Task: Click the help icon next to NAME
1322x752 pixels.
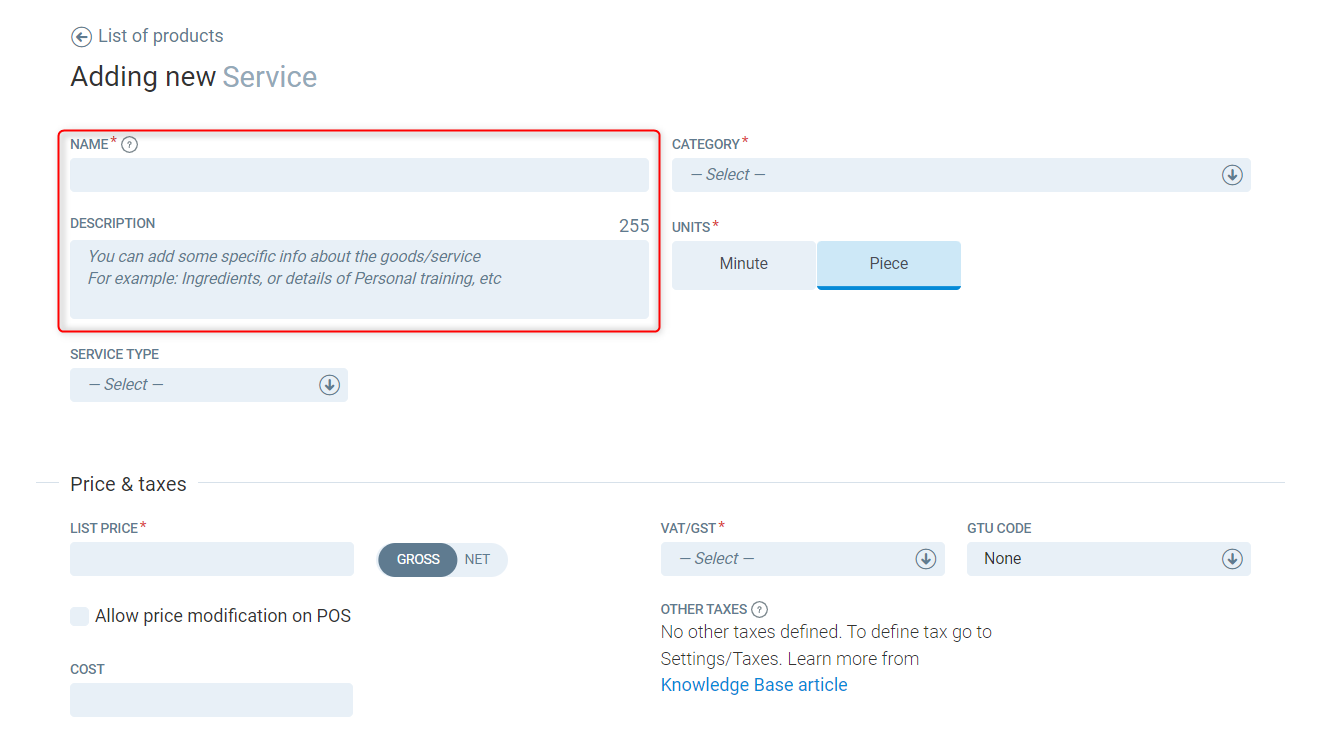Action: (129, 145)
